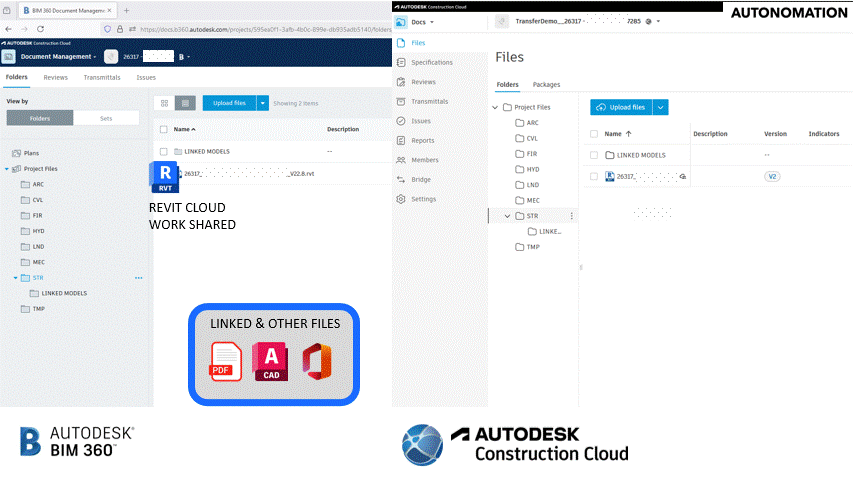Open Specifications in ACC sidebar

pos(432,63)
